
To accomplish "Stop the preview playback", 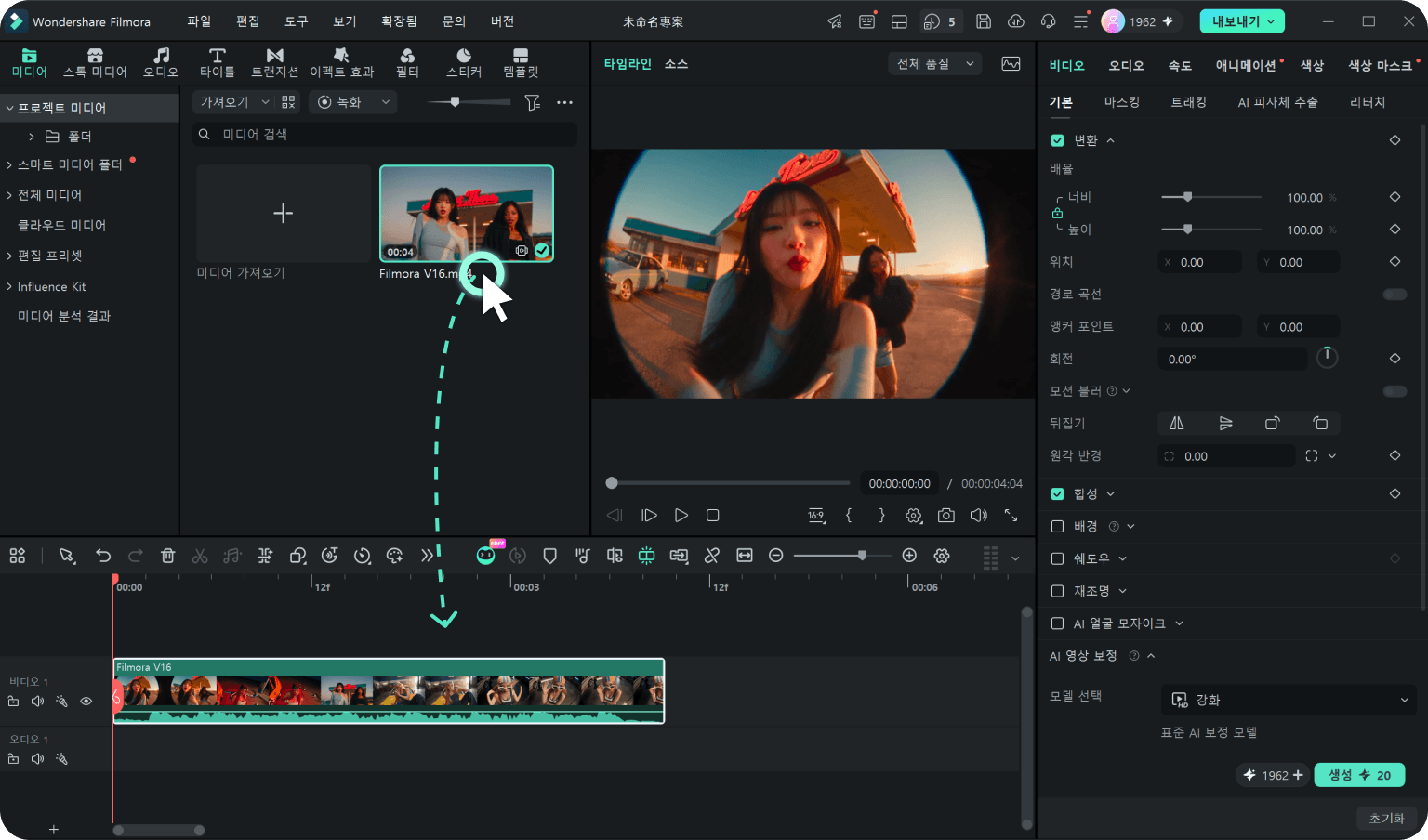I will tap(713, 515).
